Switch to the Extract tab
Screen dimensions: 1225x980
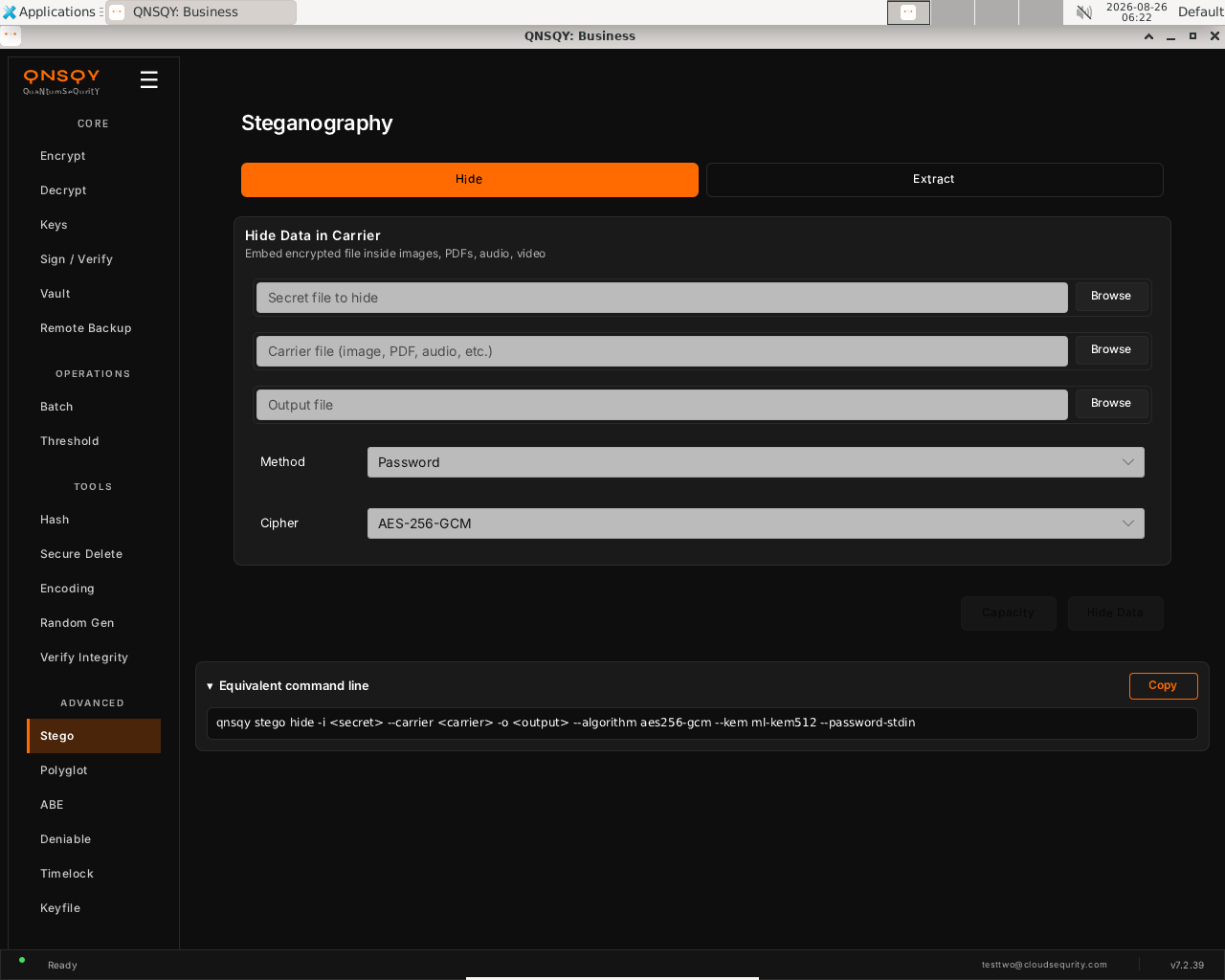pos(935,180)
